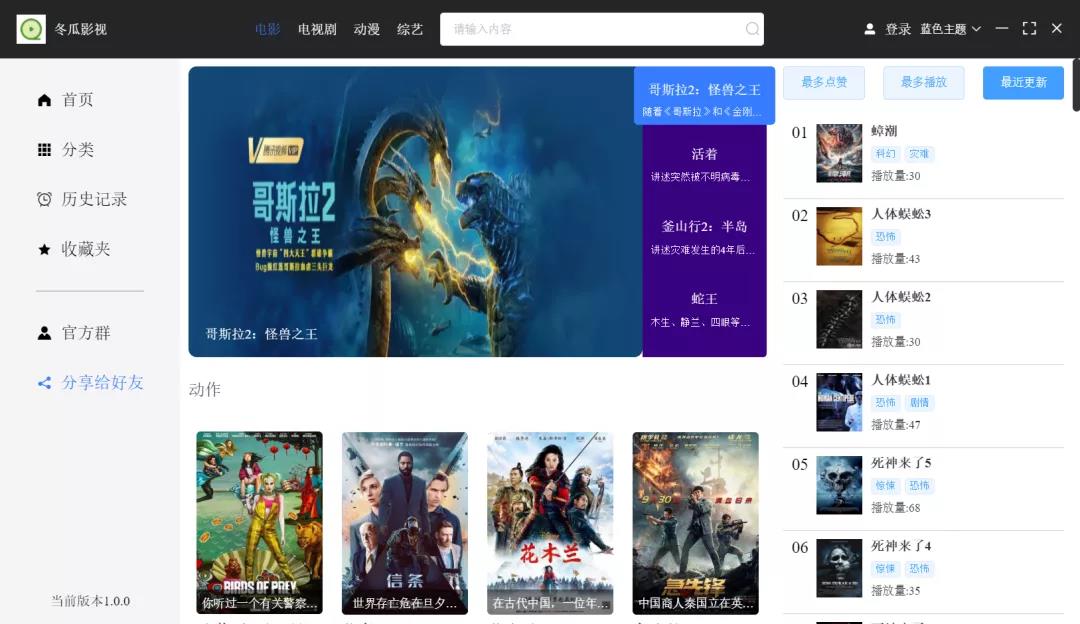
Task: Open 分类 in the sidebar
Action: pos(78,149)
